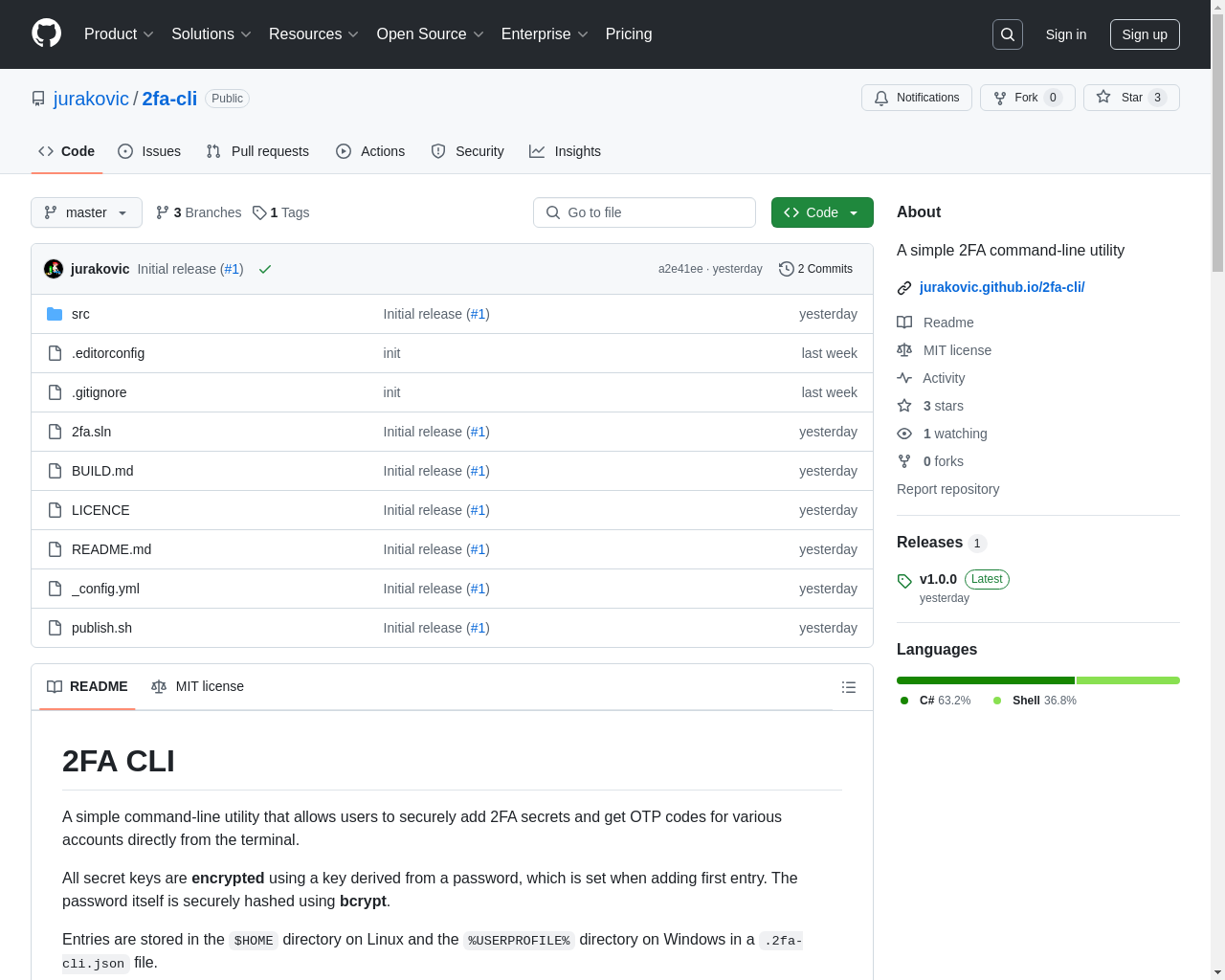Click the green commit status checkmark
The width and height of the screenshot is (1225, 980).
coord(265,269)
